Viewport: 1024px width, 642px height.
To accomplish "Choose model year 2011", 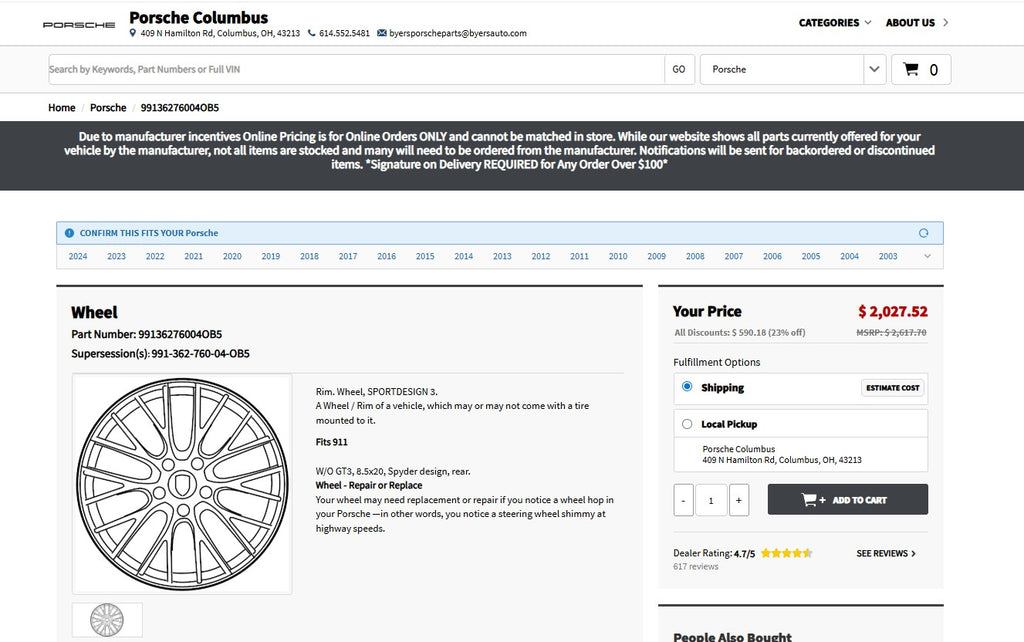I will point(579,256).
